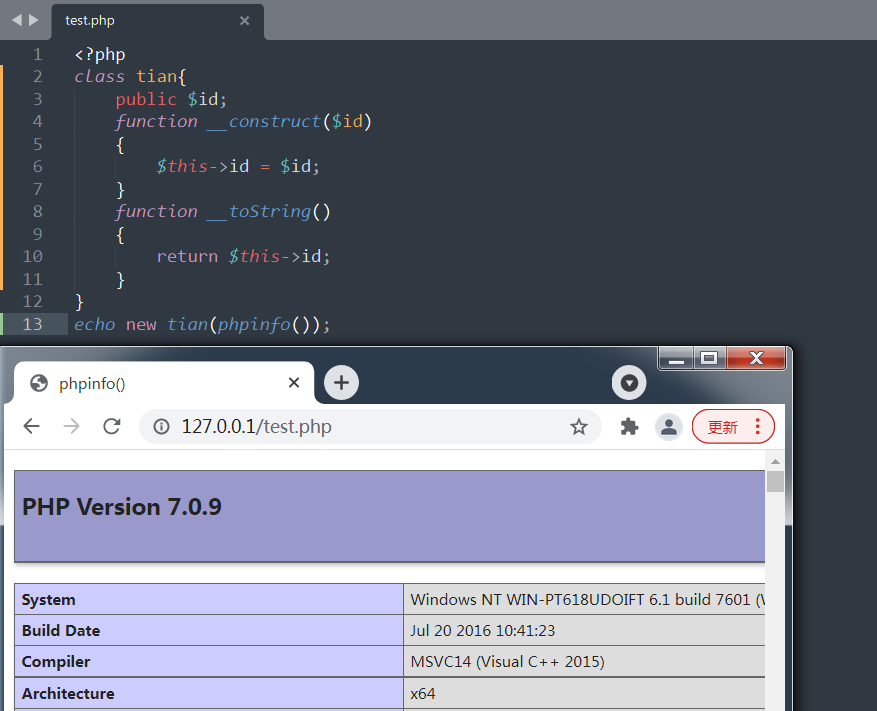This screenshot has width=877, height=711.
Task: Click the browser vertical scrollbar thumb
Action: (775, 482)
